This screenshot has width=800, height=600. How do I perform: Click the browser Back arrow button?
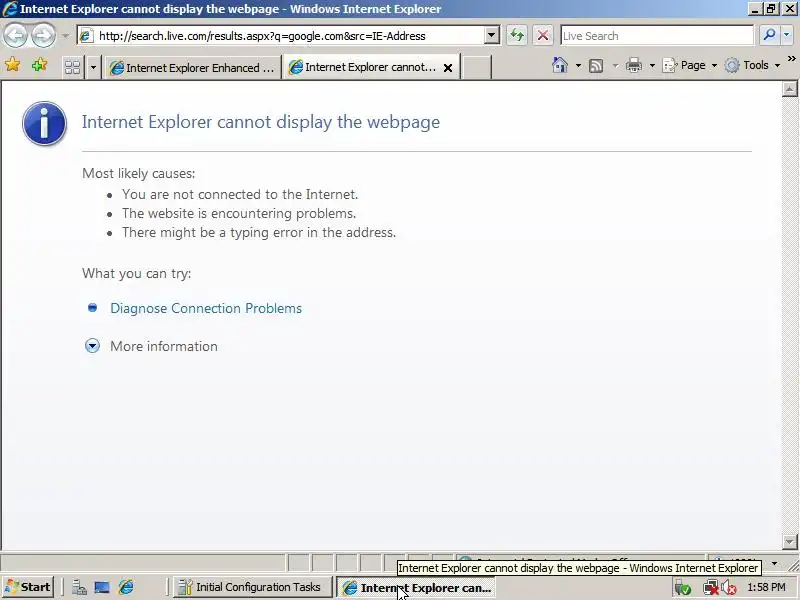point(15,36)
